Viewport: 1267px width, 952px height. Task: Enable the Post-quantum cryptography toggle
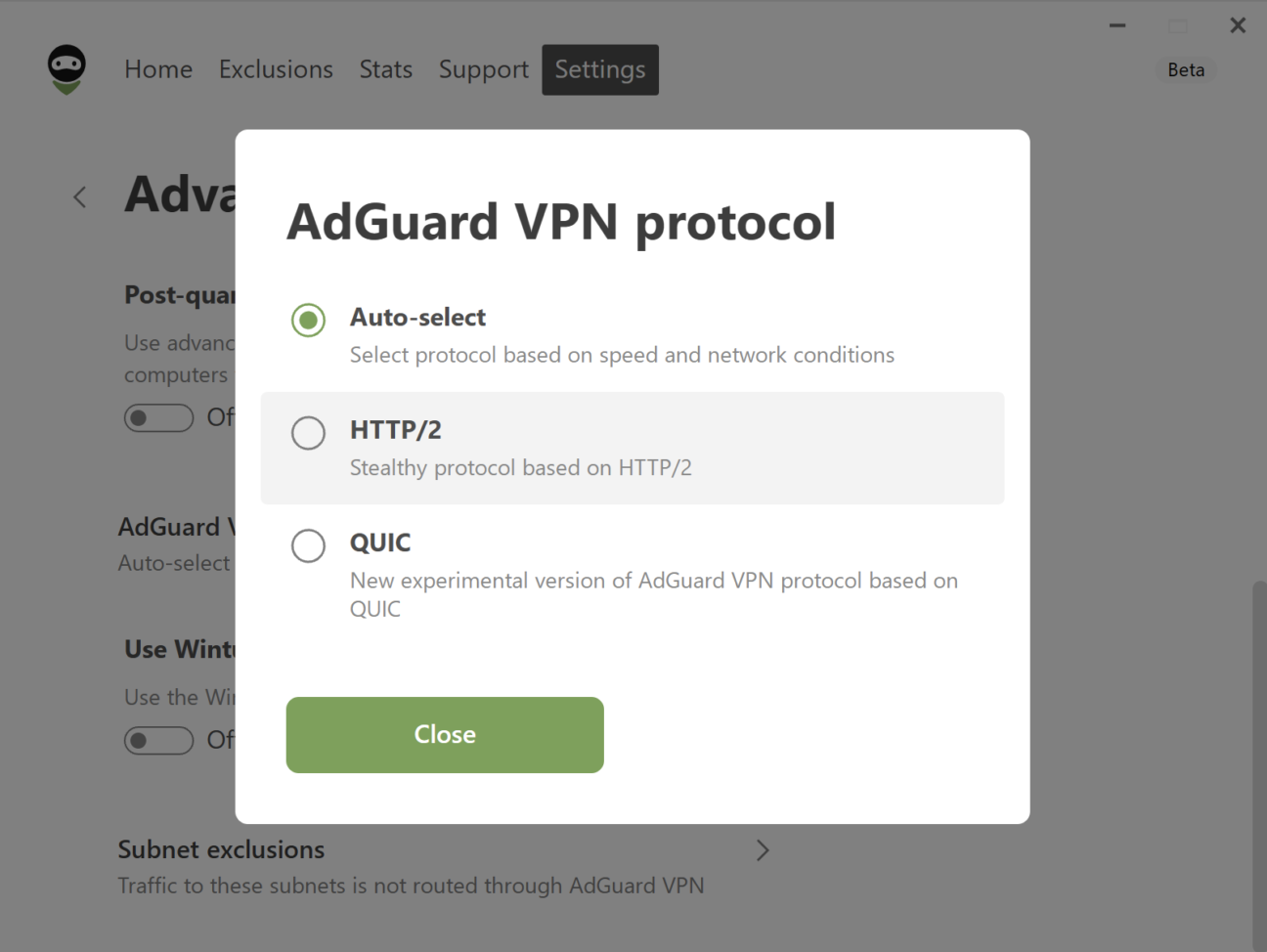[x=158, y=417]
